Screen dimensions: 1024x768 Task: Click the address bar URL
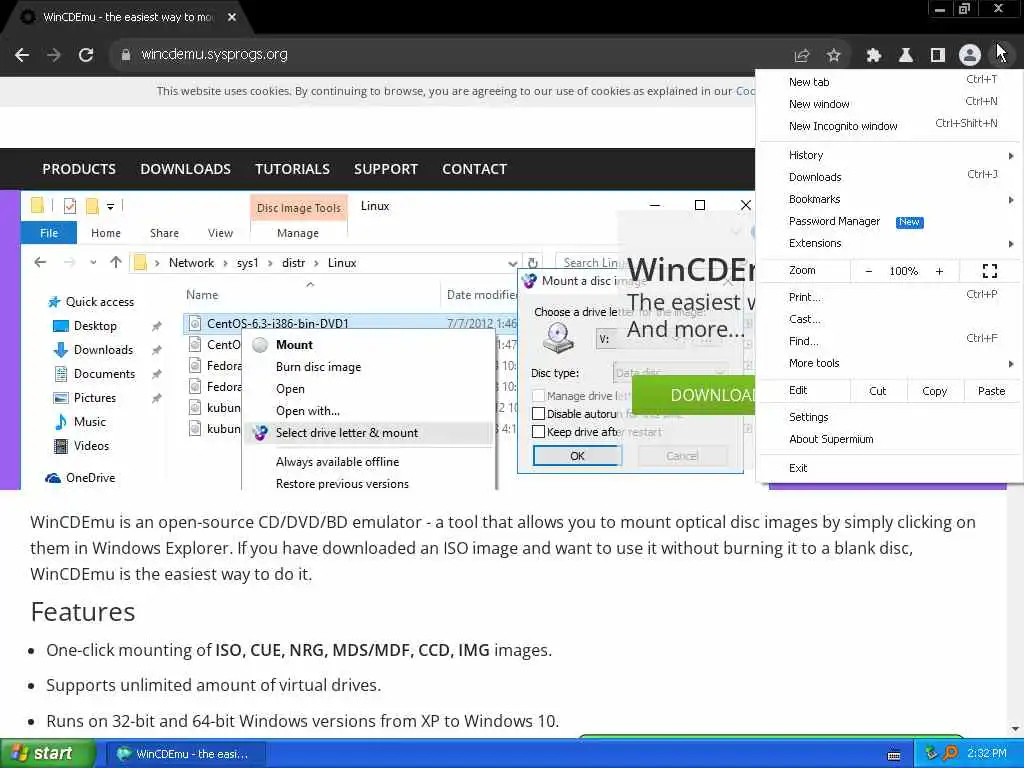[214, 55]
